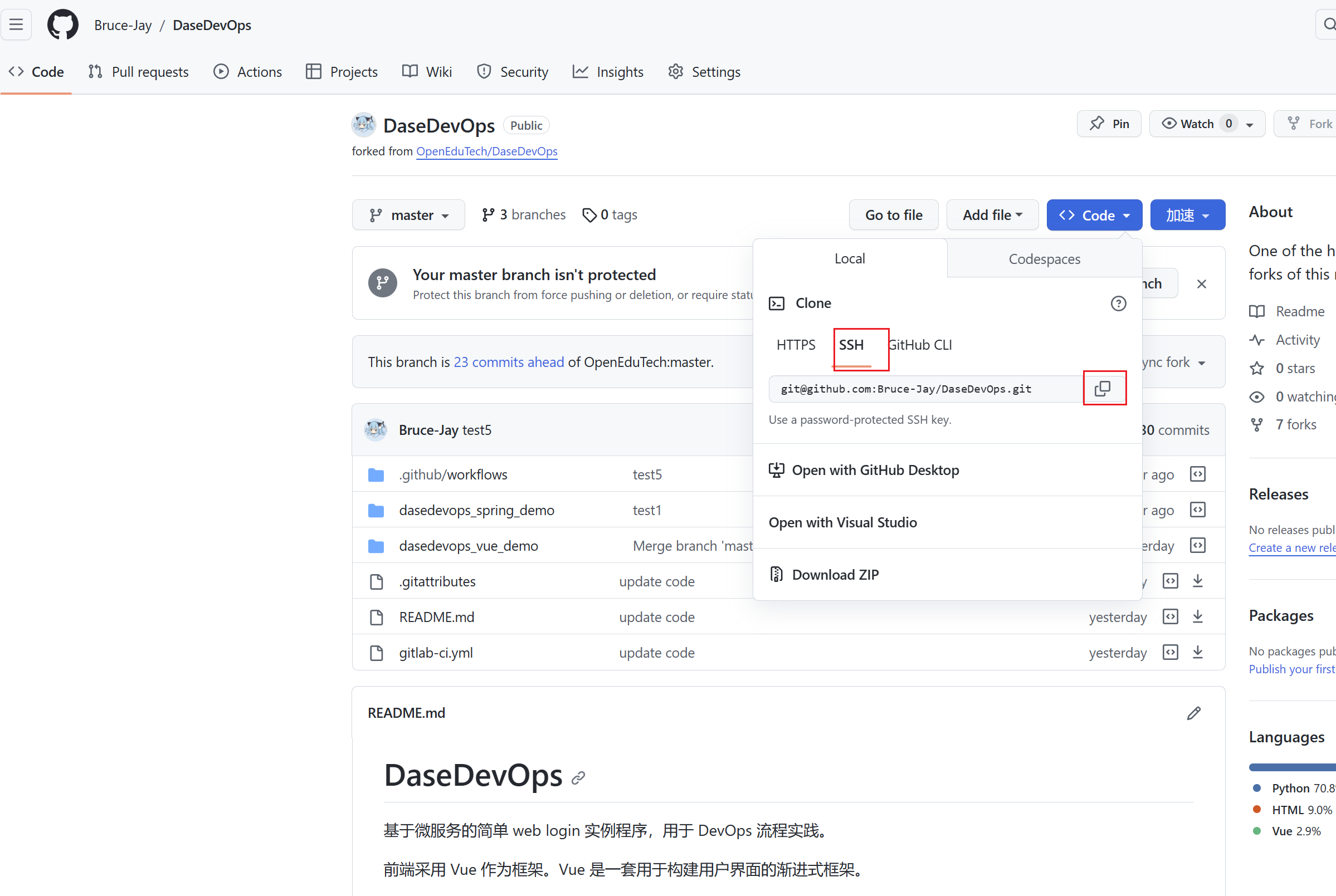Dismiss the branch protection notice
This screenshot has height=896, width=1336.
click(x=1202, y=284)
